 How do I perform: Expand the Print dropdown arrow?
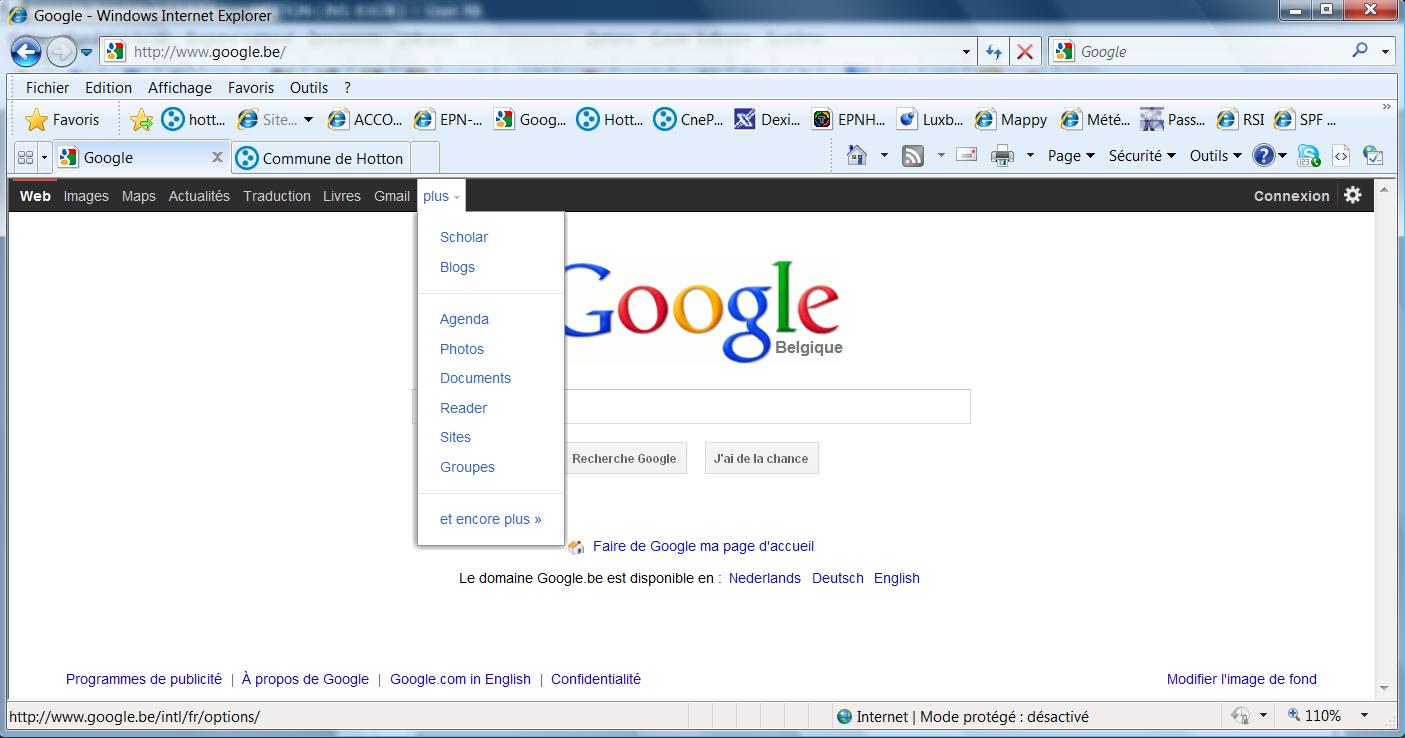coord(1030,156)
